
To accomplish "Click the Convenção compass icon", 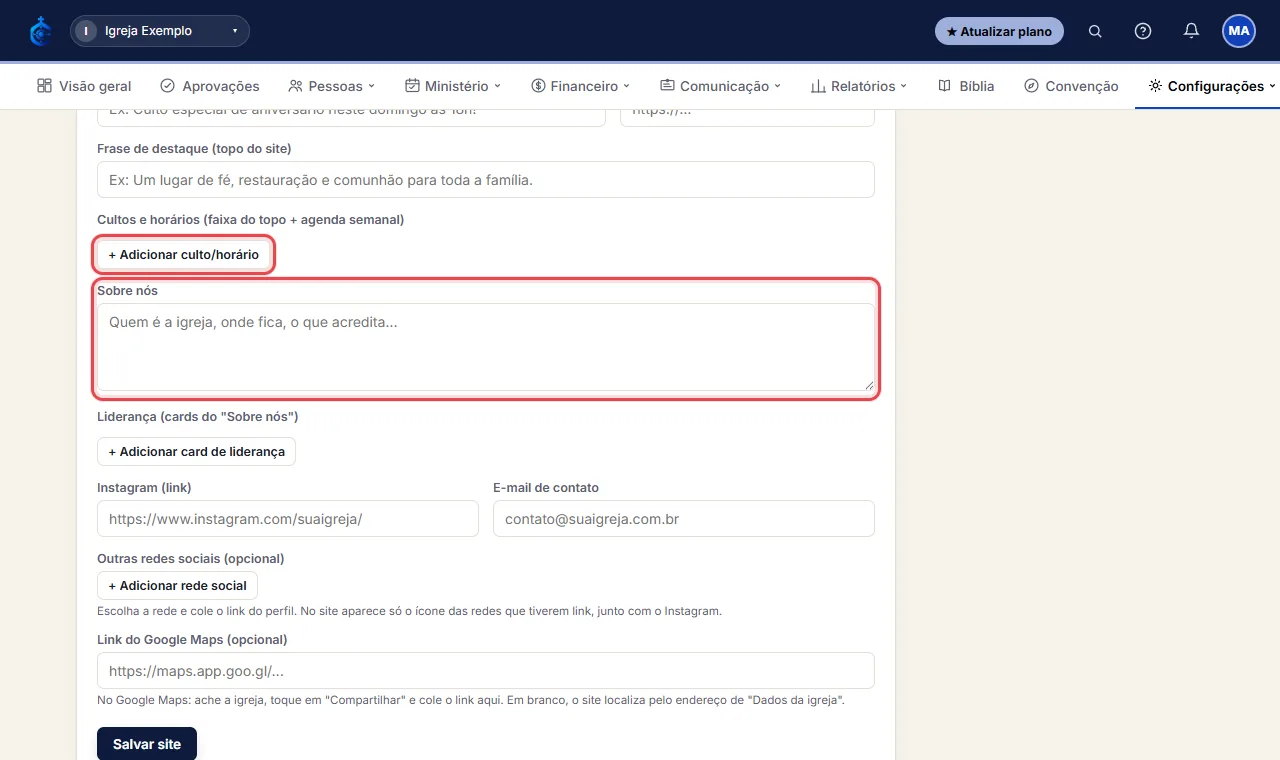I will 1031,86.
